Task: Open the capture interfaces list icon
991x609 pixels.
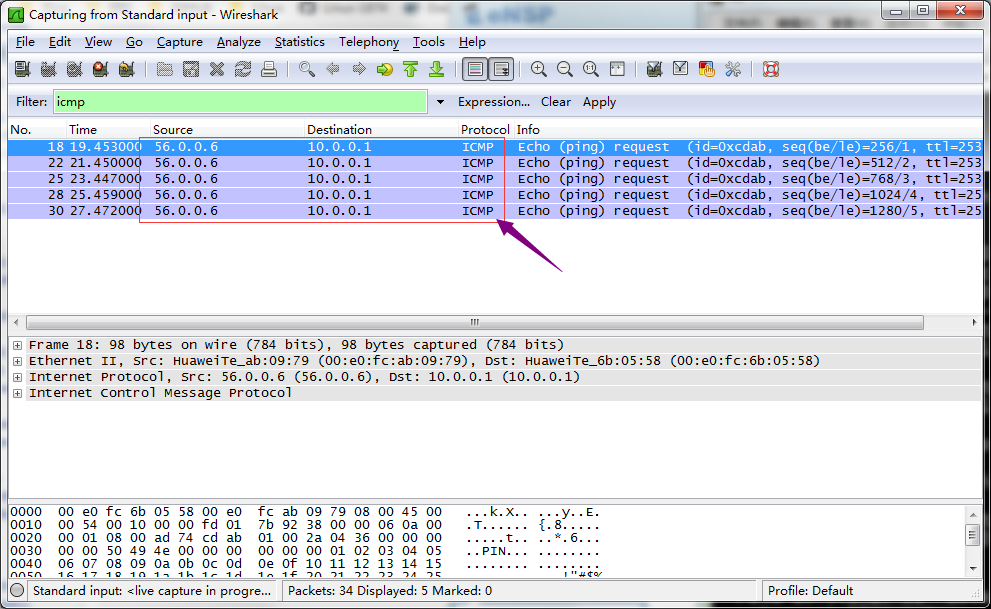Action: [x=22, y=69]
